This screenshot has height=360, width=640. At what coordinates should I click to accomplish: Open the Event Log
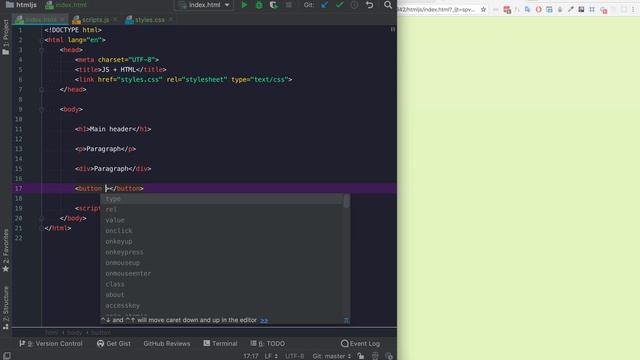(x=360, y=344)
